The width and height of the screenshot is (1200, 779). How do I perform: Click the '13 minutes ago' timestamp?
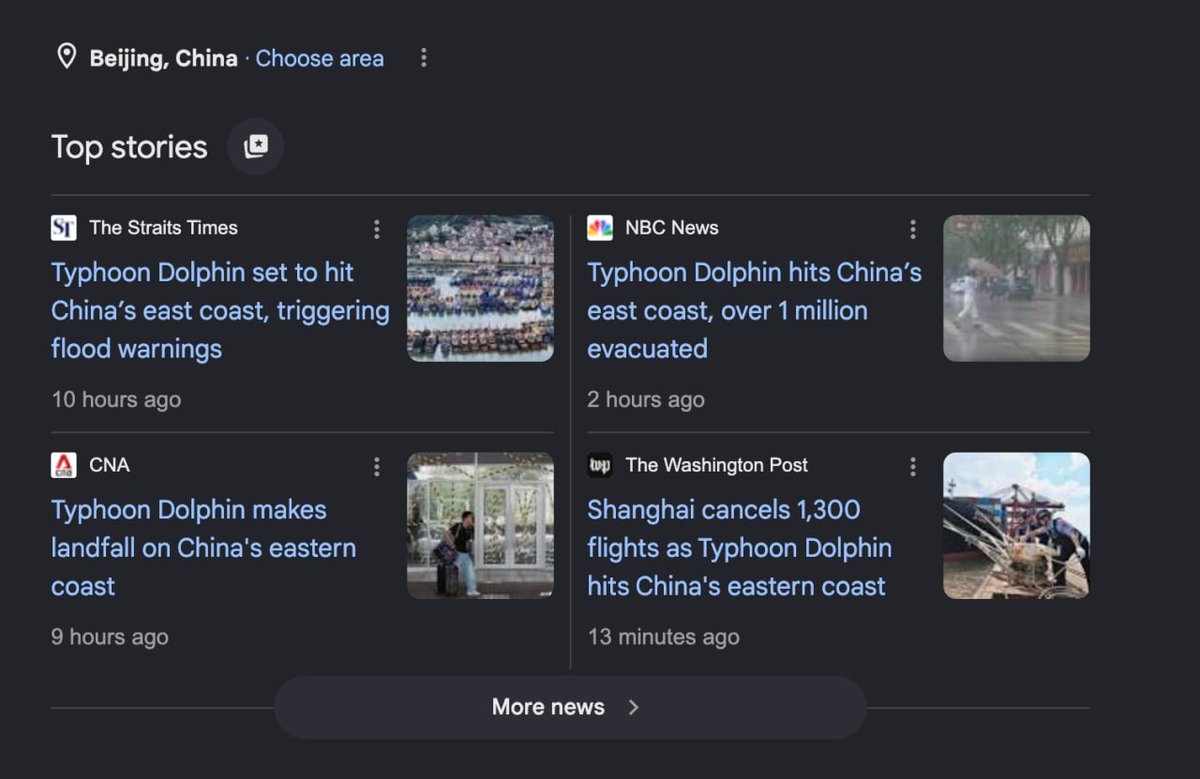point(664,636)
